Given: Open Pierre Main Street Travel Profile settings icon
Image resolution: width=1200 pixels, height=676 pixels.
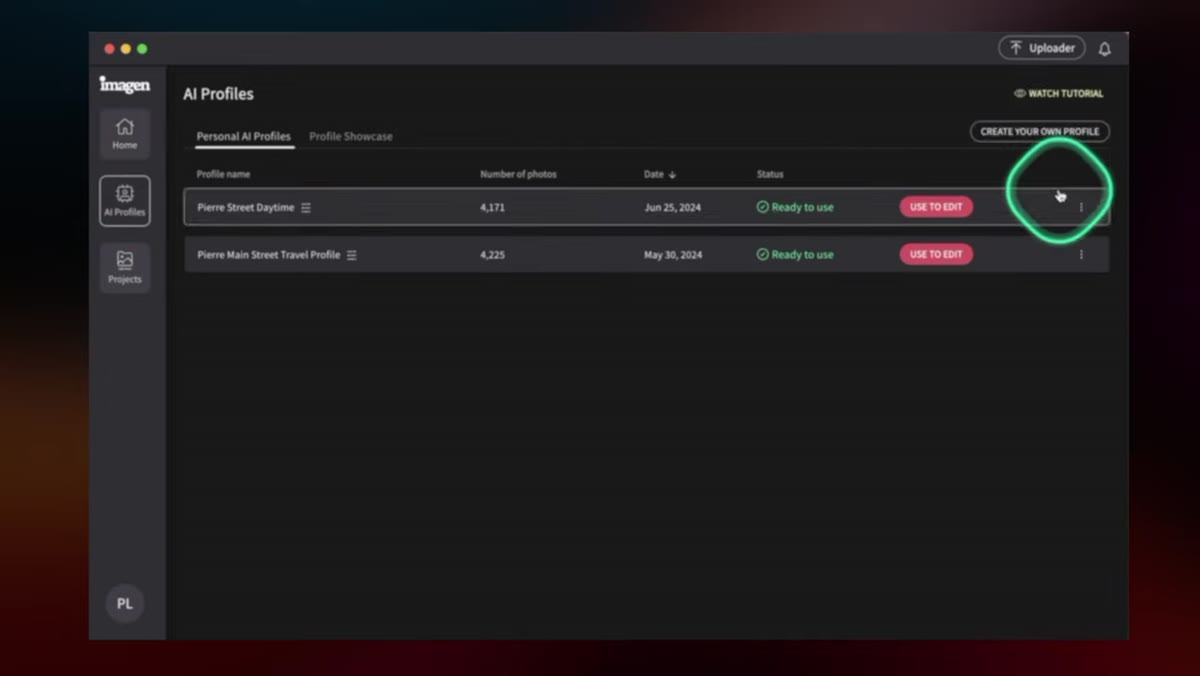Looking at the screenshot, I should (x=352, y=255).
